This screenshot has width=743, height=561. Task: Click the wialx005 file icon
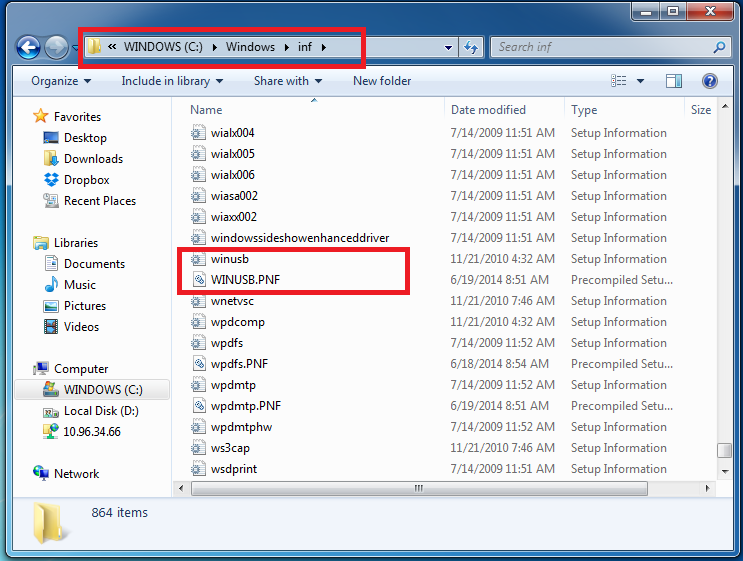pos(199,154)
